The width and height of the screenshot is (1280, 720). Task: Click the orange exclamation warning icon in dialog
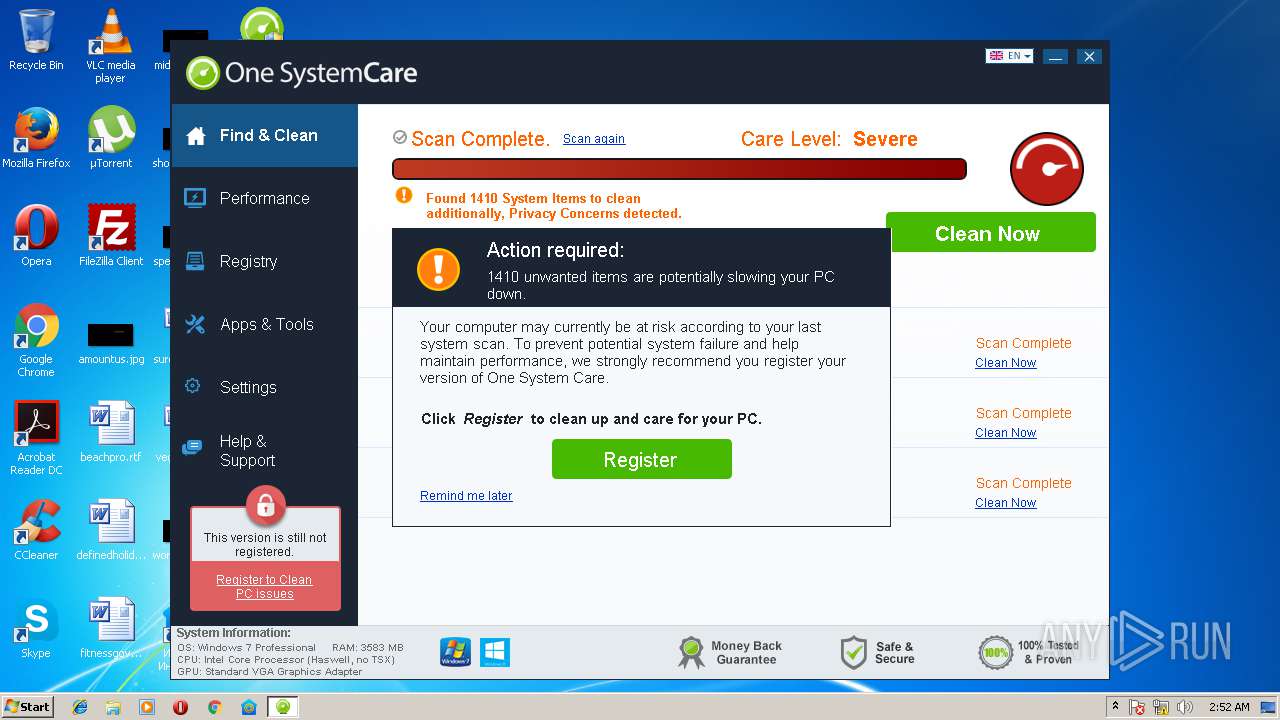click(x=438, y=269)
